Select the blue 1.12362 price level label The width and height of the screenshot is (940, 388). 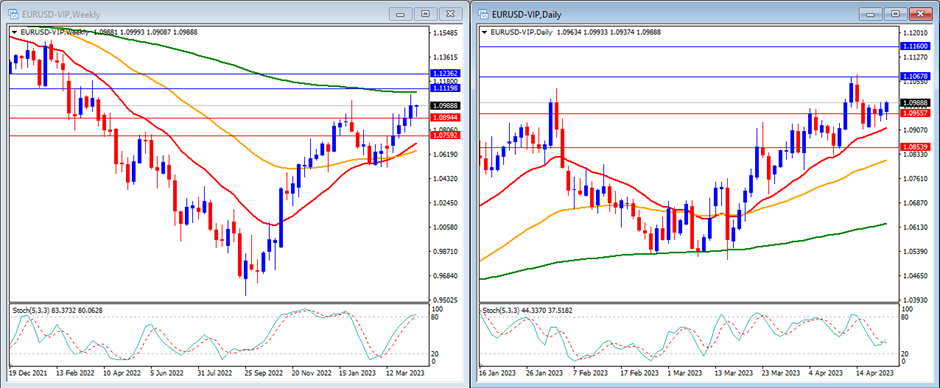(445, 73)
